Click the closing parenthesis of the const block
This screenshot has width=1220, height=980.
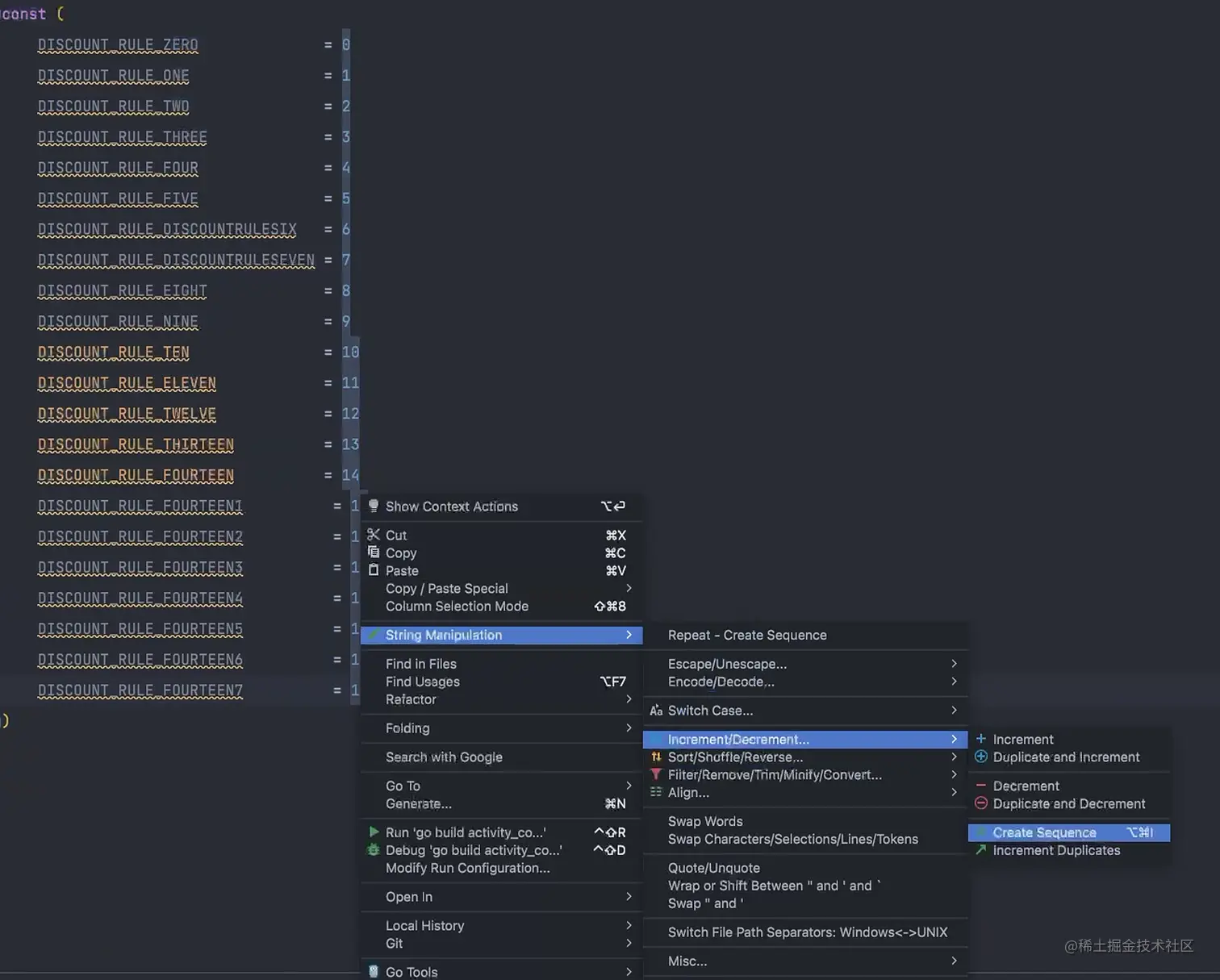pos(5,720)
